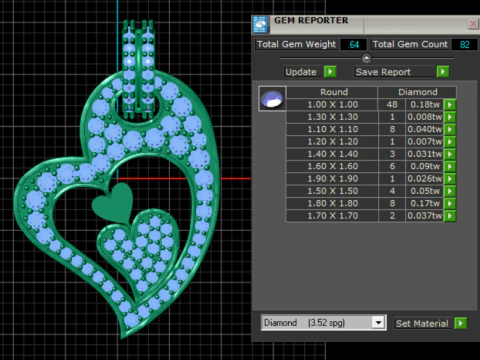Click the Update button label
Image resolution: width=480 pixels, height=360 pixels.
click(x=301, y=72)
